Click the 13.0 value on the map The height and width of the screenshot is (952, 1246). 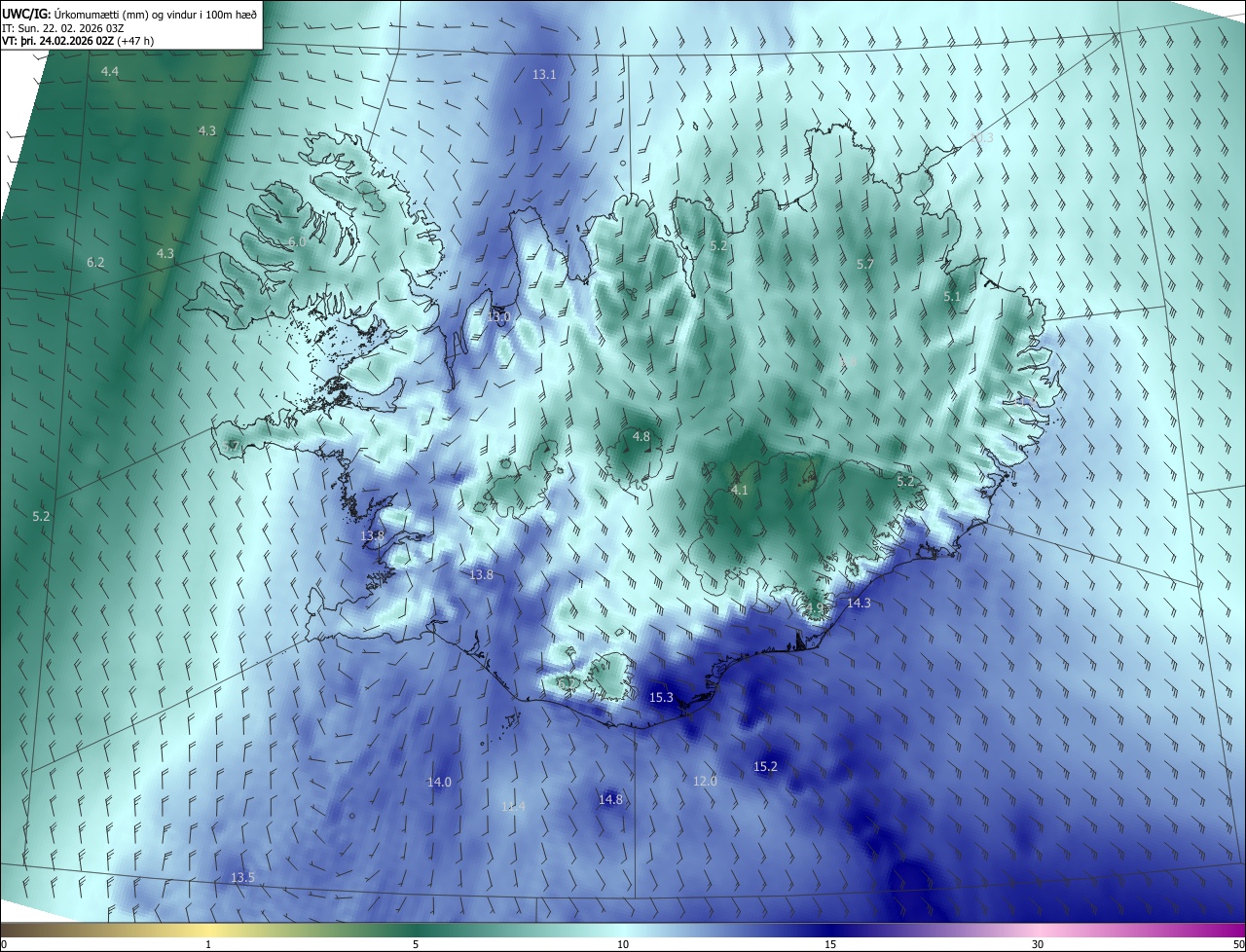(498, 317)
